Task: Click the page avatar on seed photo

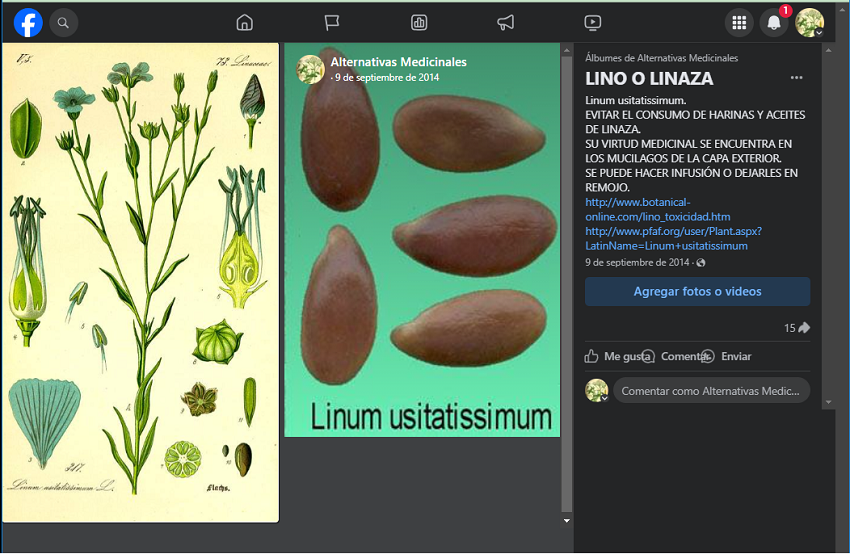Action: tap(311, 69)
